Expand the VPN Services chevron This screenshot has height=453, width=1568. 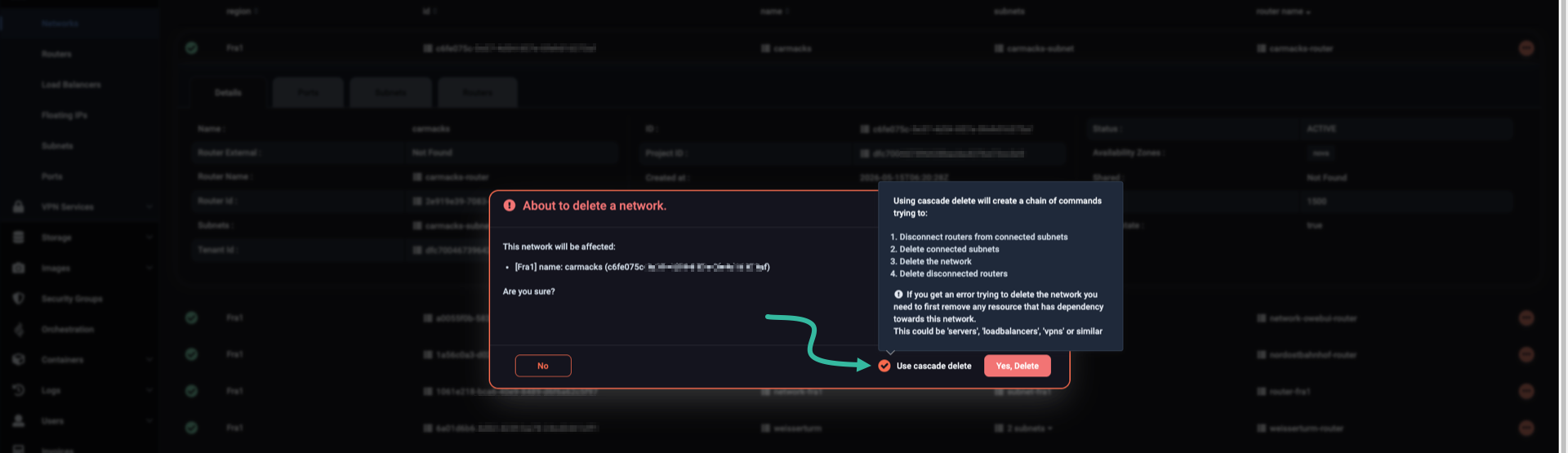pyautogui.click(x=149, y=207)
